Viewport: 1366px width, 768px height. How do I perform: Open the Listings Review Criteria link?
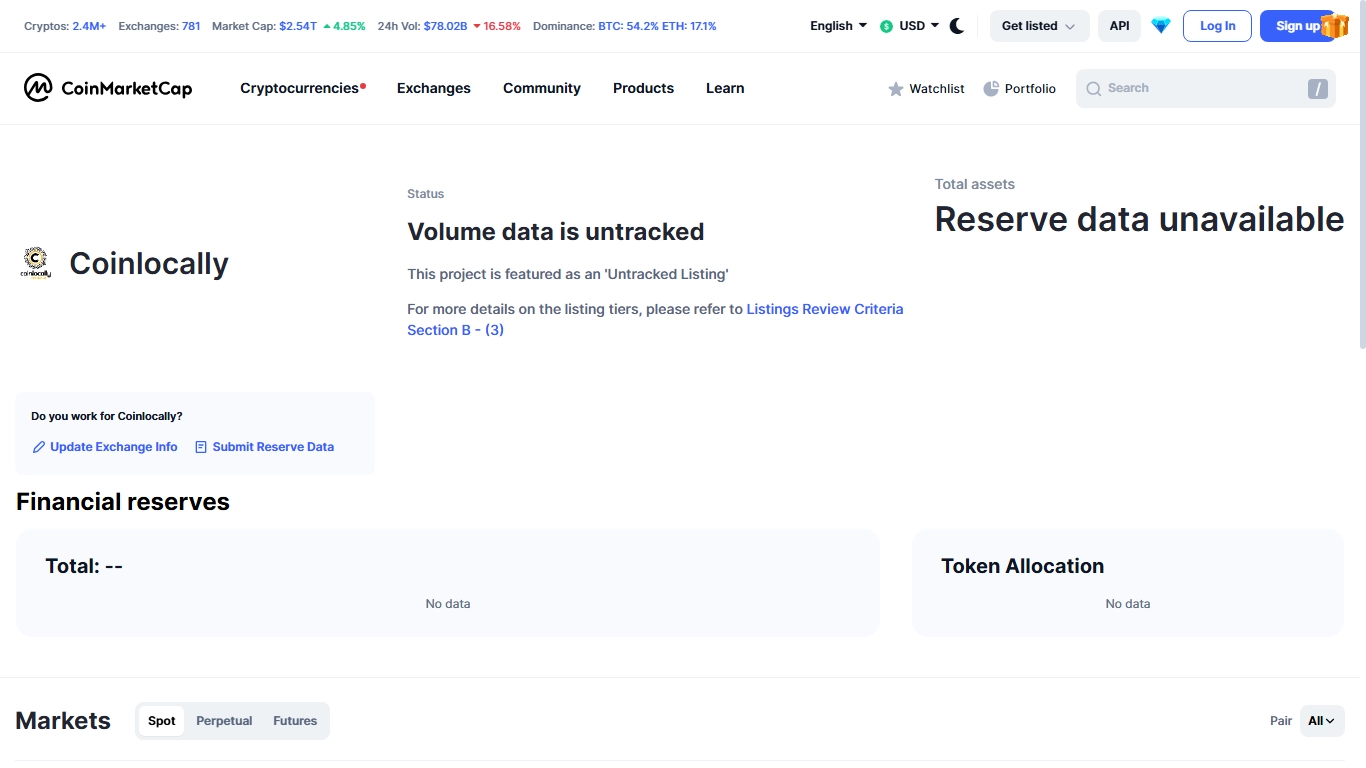pyautogui.click(x=655, y=319)
